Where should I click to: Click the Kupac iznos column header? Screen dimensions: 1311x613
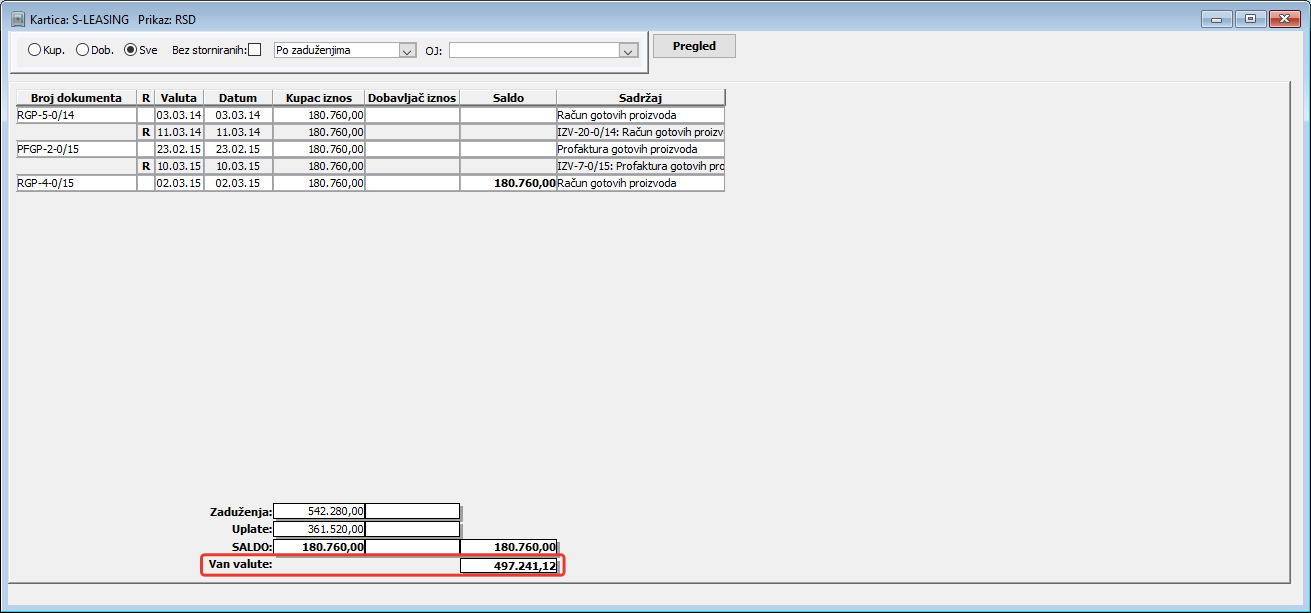(x=319, y=98)
